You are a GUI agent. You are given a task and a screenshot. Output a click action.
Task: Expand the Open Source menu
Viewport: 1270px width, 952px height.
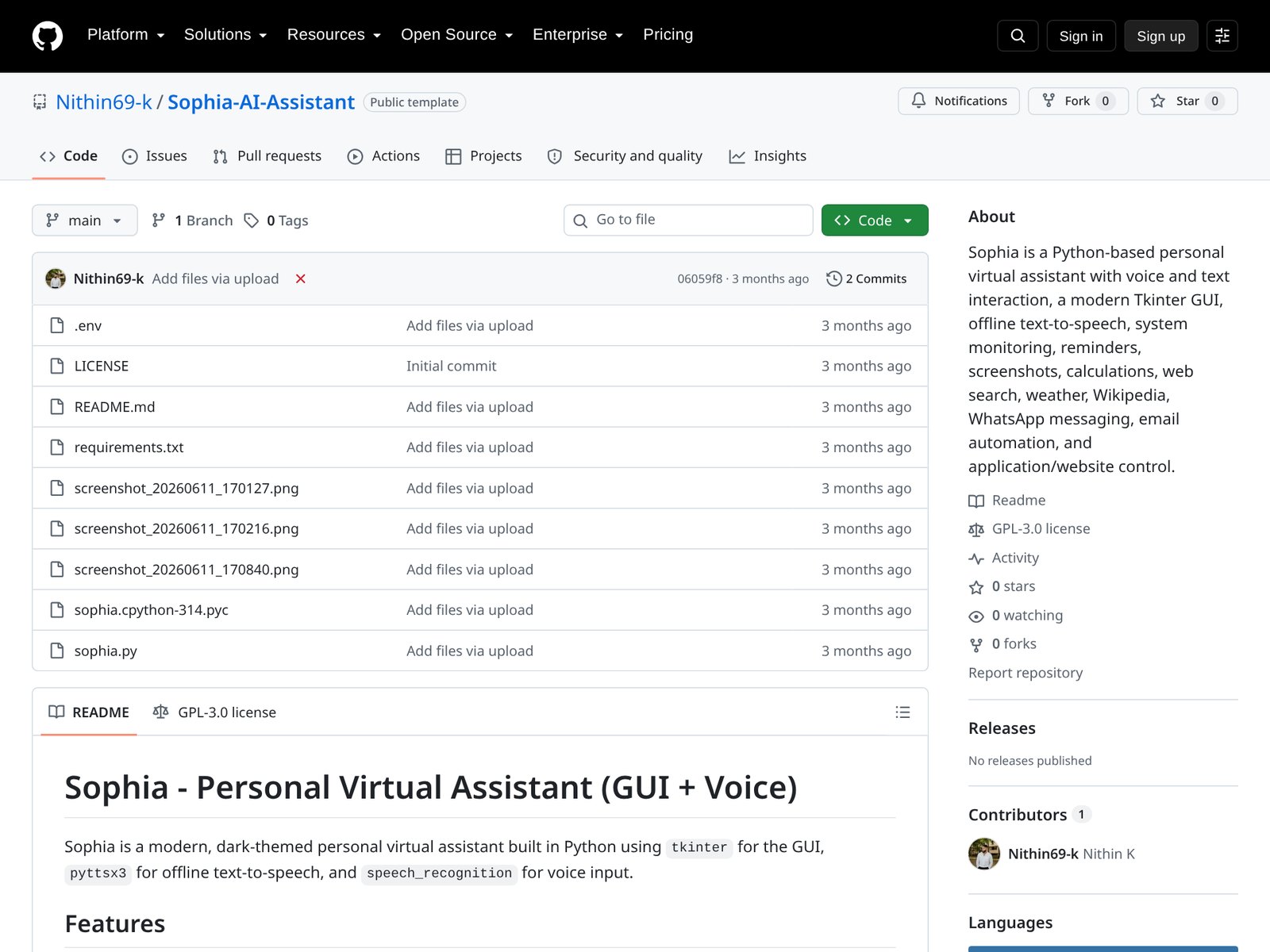tap(457, 34)
